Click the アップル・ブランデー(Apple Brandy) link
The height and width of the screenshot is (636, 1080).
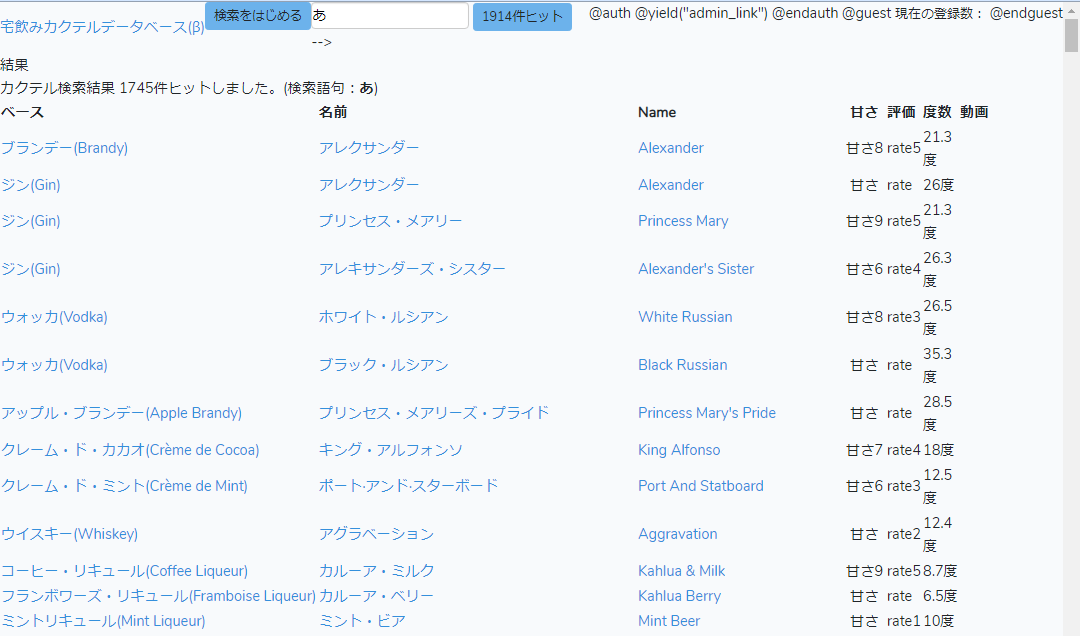(x=121, y=413)
